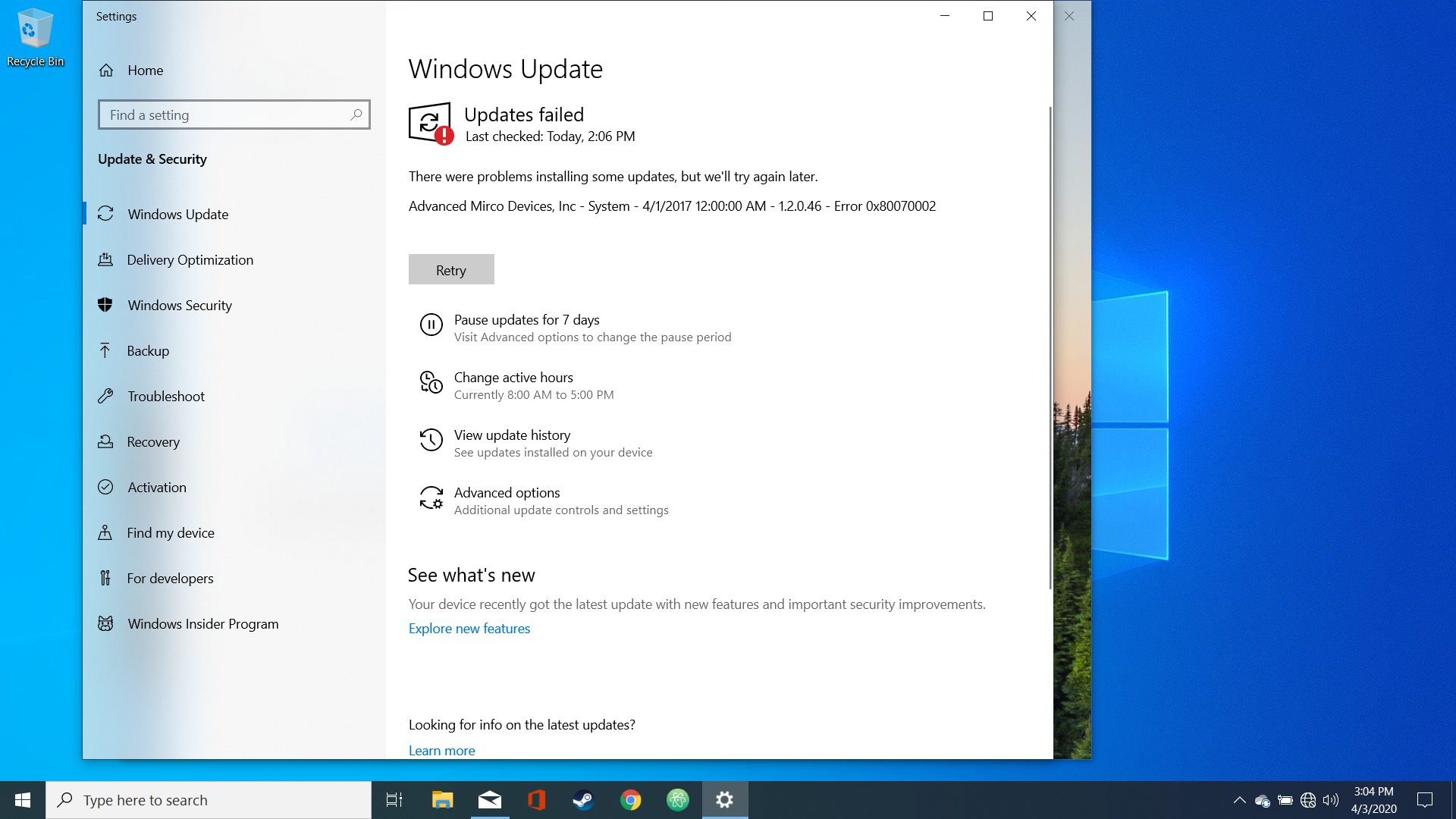
Task: Click the Troubleshoot wrench icon
Action: pos(105,396)
